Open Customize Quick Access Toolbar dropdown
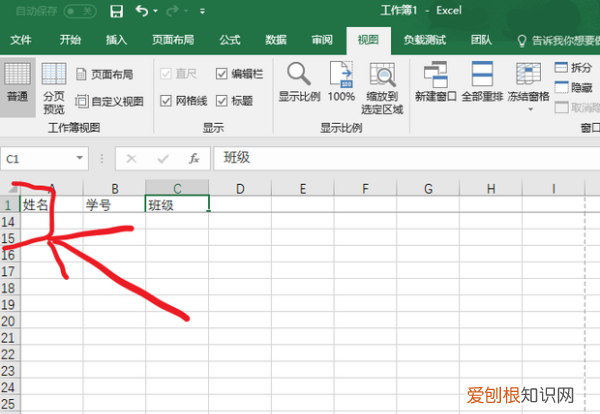 click(x=202, y=11)
